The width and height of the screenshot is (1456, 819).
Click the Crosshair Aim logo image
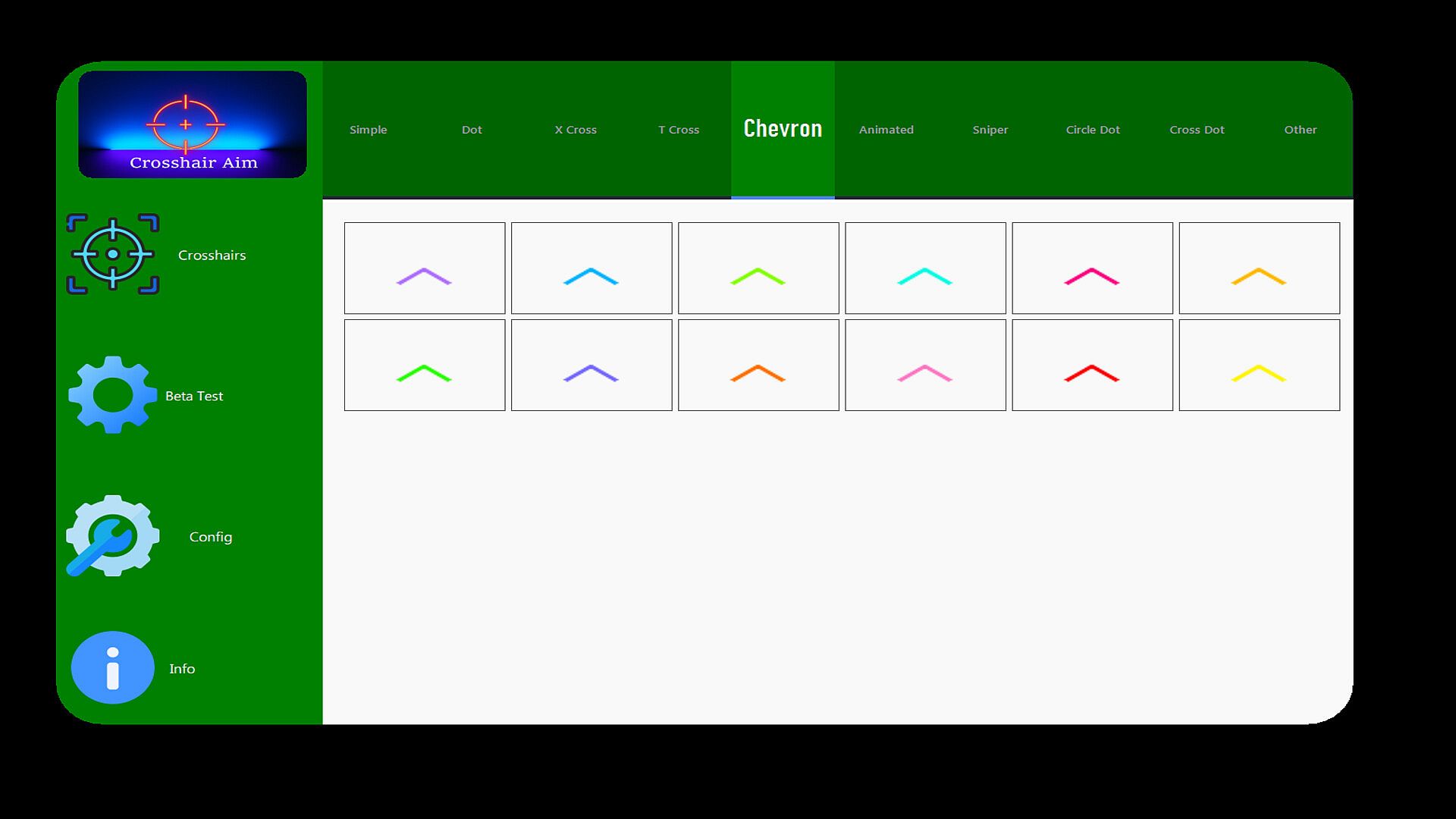[x=193, y=124]
